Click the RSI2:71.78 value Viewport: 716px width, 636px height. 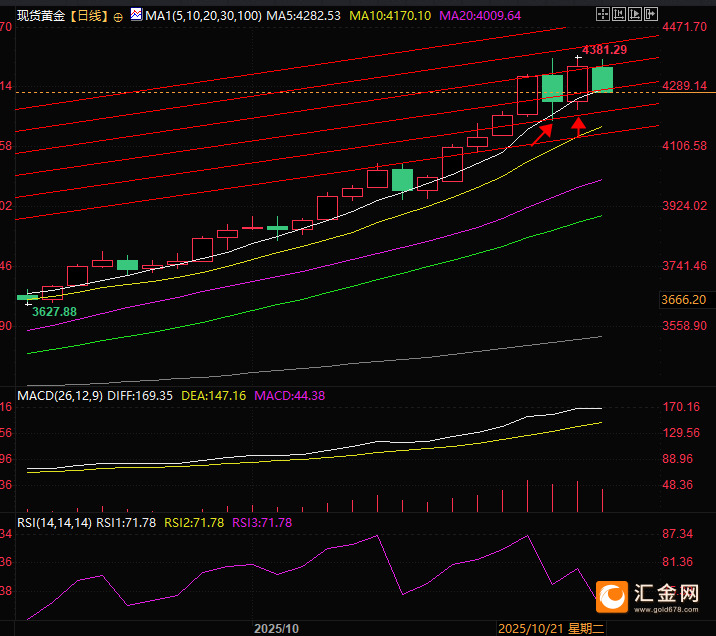(194, 522)
